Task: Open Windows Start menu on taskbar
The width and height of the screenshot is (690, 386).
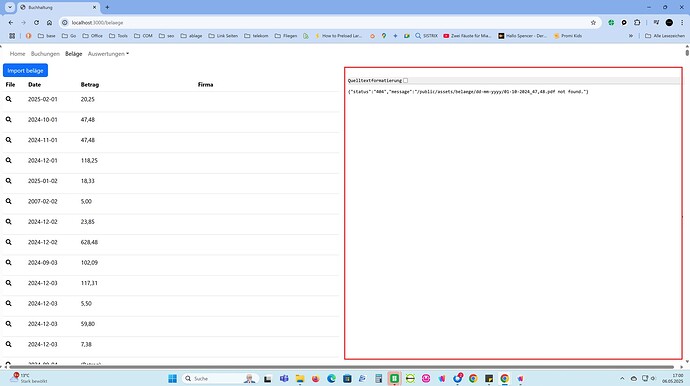Action: coord(172,379)
